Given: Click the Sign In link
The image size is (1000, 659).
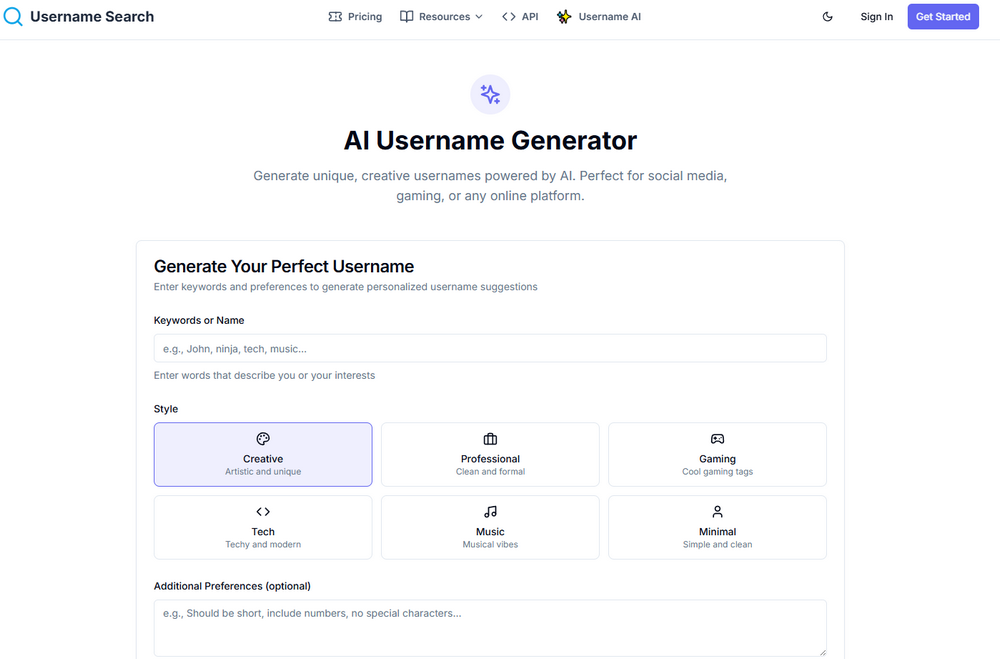Looking at the screenshot, I should 876,16.
